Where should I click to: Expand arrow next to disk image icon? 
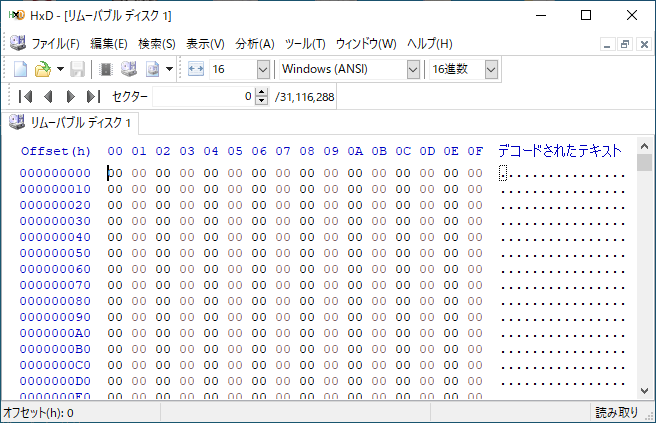(169, 69)
